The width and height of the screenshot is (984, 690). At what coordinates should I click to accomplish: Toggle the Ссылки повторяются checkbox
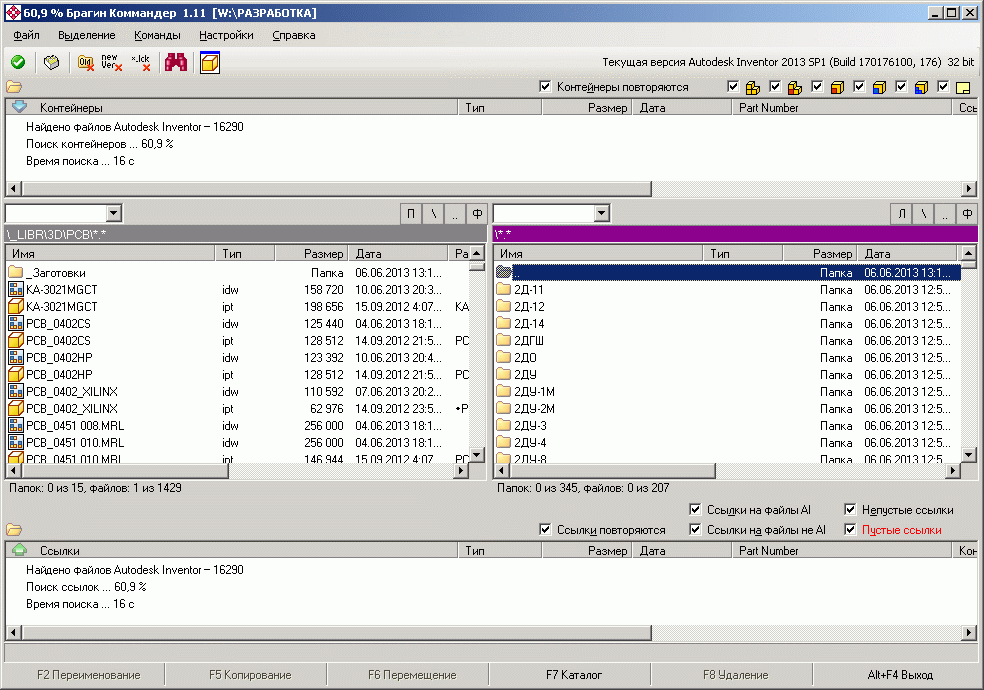tap(545, 529)
